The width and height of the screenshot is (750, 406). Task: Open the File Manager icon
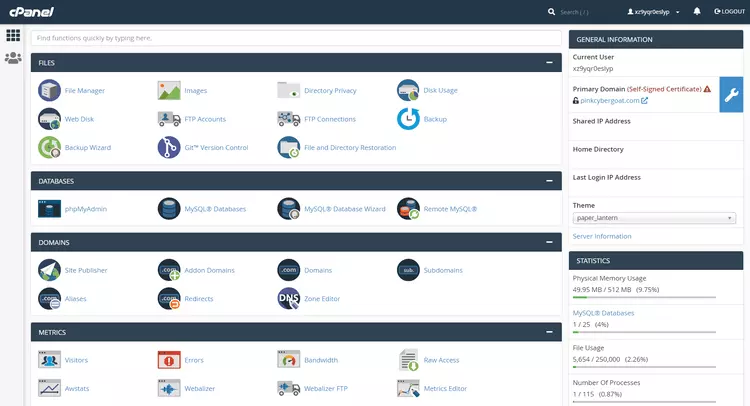point(49,90)
